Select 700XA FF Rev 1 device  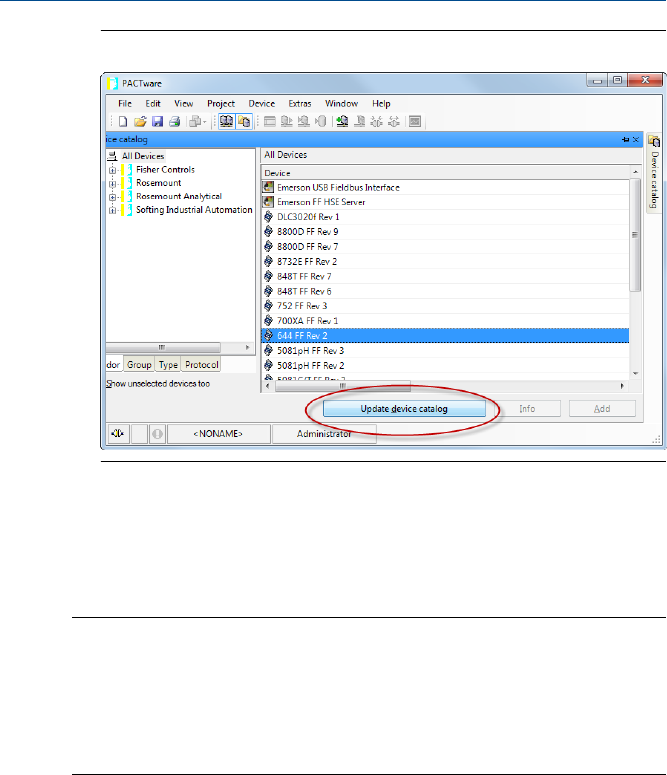[445, 321]
